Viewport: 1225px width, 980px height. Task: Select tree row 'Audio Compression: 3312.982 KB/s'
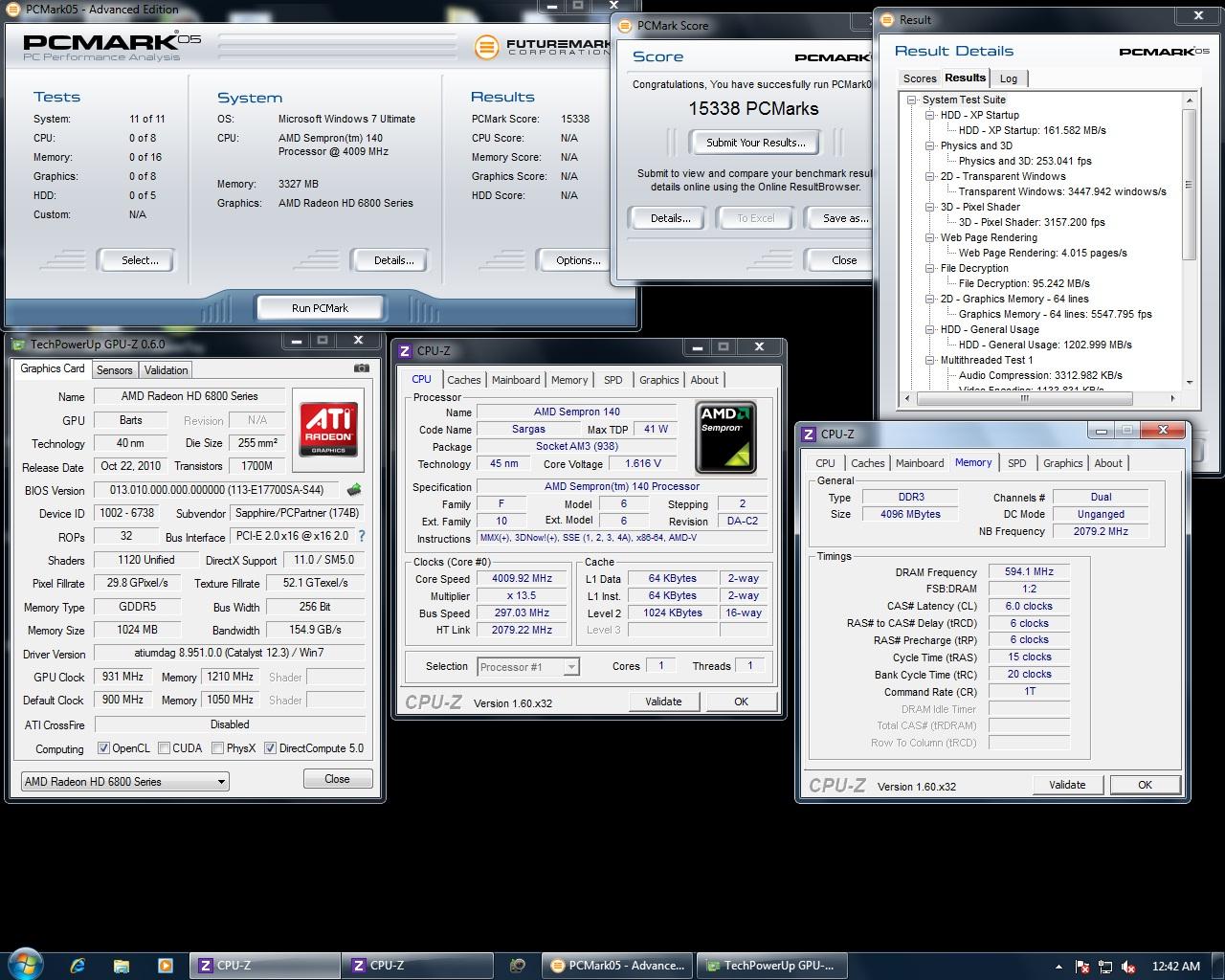coord(1040,375)
